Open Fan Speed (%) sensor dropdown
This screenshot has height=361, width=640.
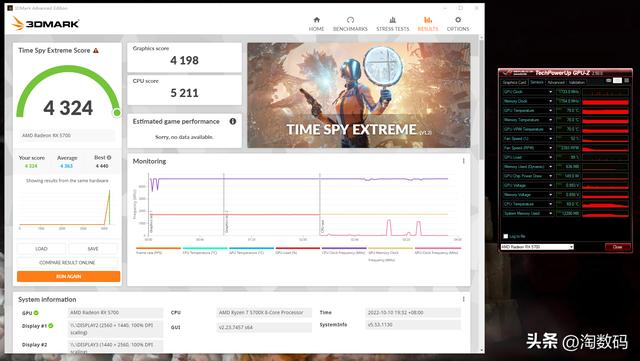550,139
